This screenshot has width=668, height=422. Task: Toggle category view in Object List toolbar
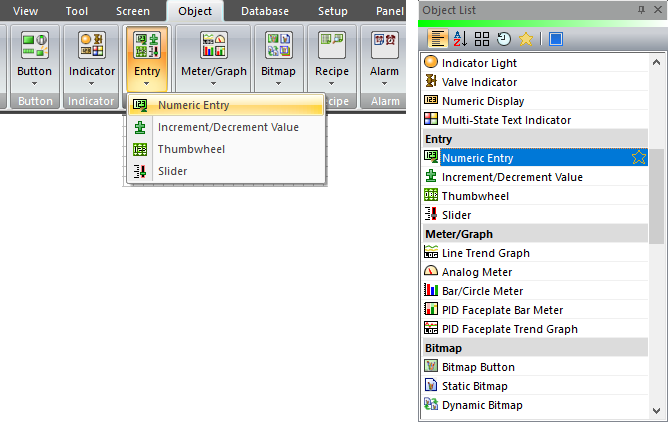(436, 39)
